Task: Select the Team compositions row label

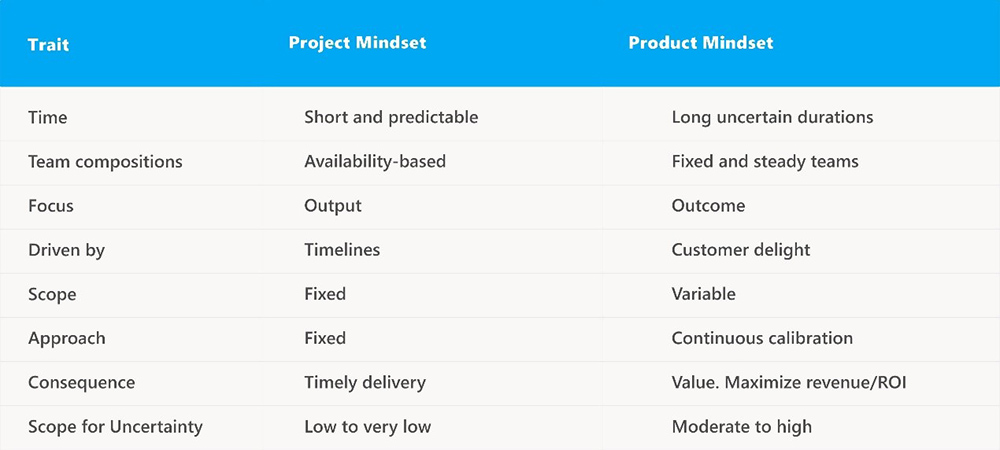Action: pyautogui.click(x=105, y=162)
